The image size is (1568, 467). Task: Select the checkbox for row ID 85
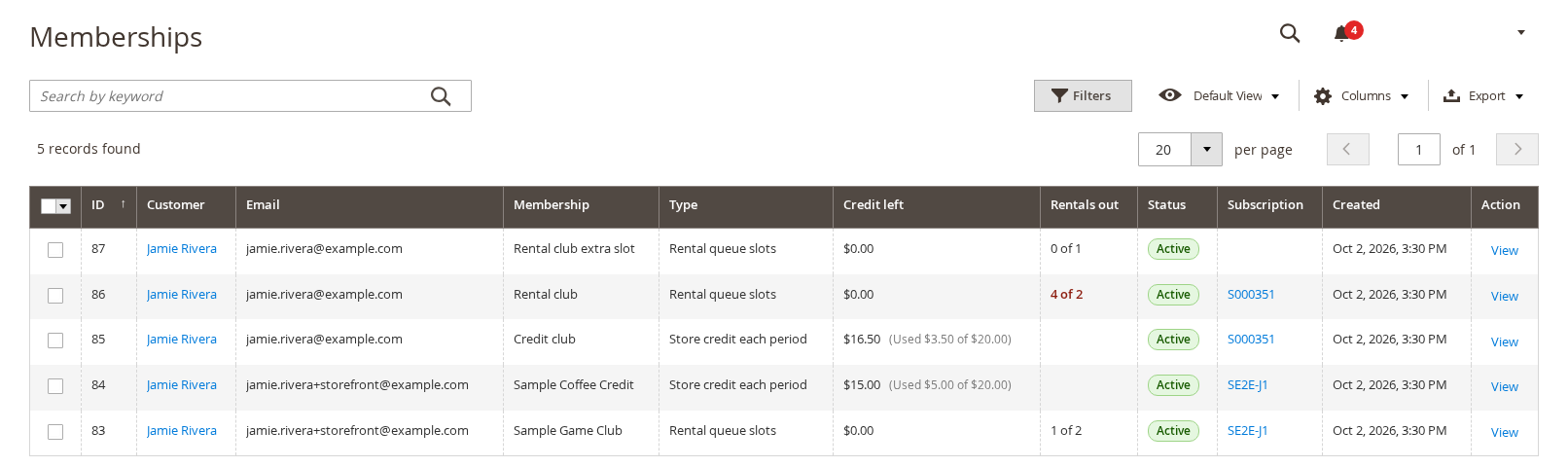point(55,341)
